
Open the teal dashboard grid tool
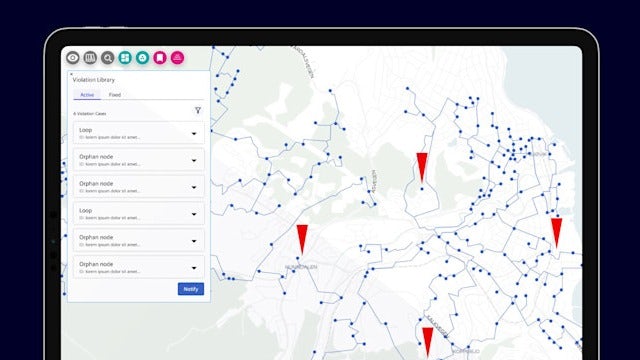(125, 58)
